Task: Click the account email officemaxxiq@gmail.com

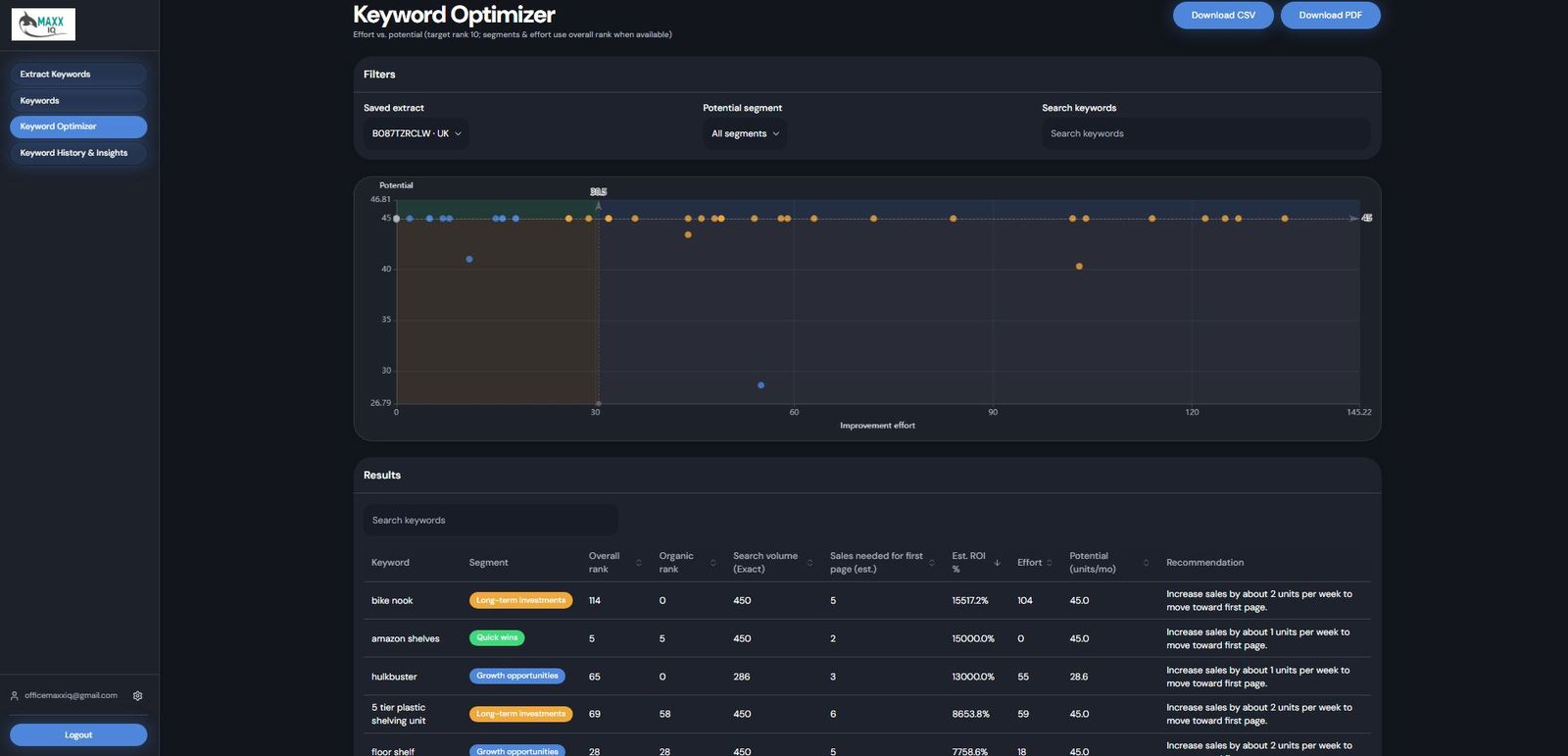Action: coord(71,696)
